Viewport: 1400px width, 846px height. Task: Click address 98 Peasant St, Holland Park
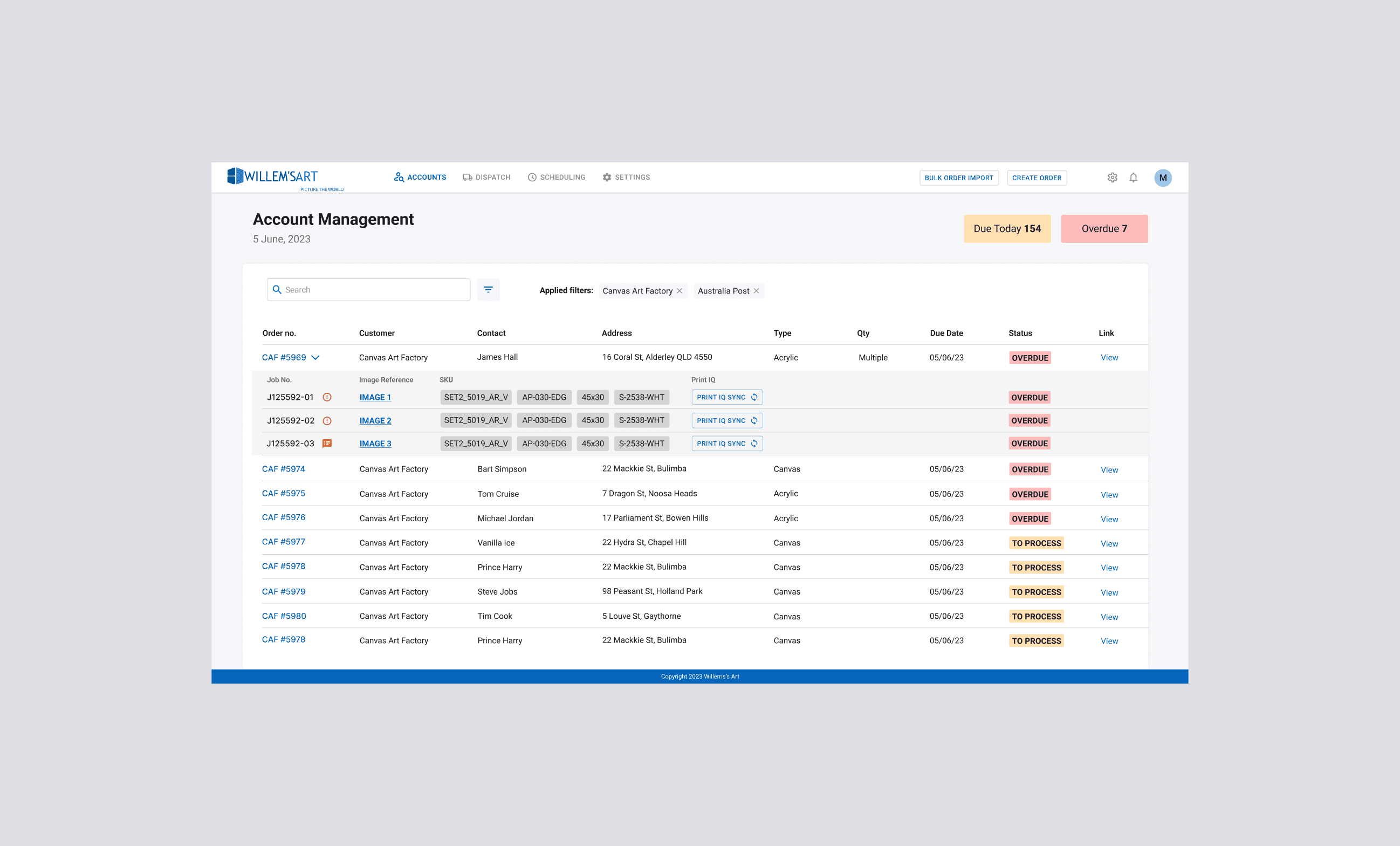[651, 591]
